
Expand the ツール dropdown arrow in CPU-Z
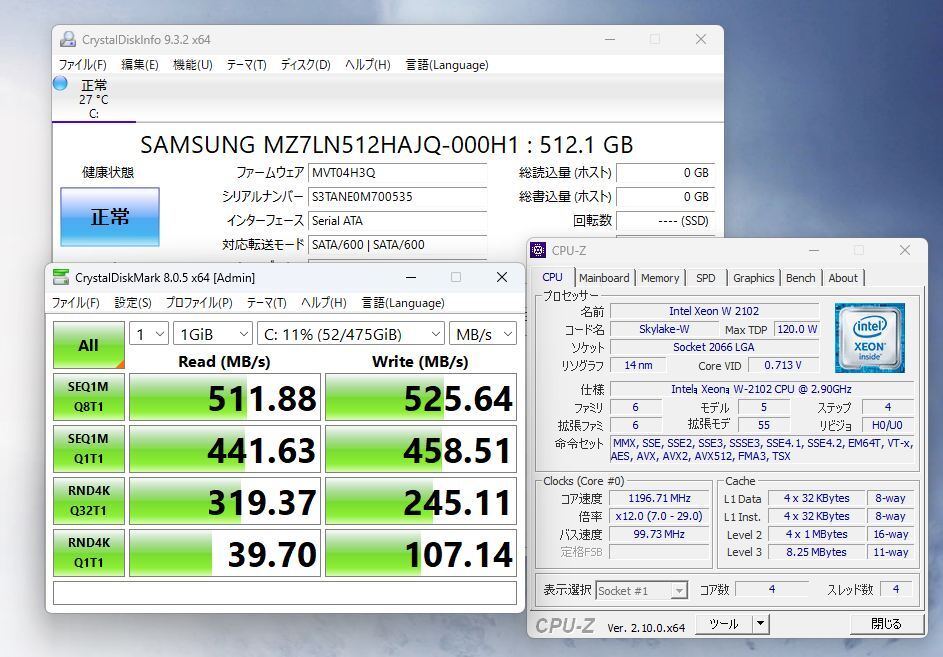point(761,624)
